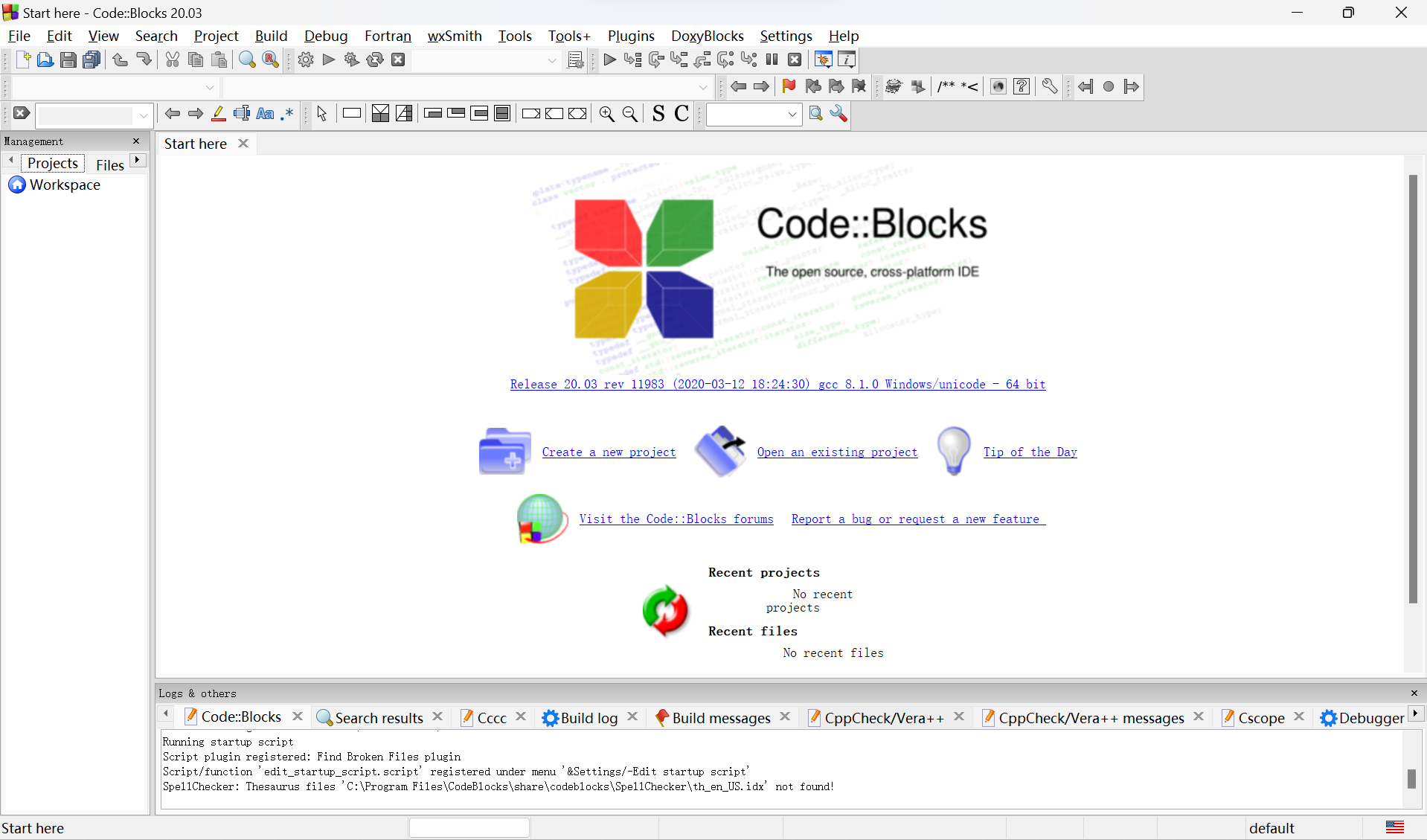Click the Rebuild icon in build toolbar
This screenshot has height=840, width=1427.
click(375, 60)
